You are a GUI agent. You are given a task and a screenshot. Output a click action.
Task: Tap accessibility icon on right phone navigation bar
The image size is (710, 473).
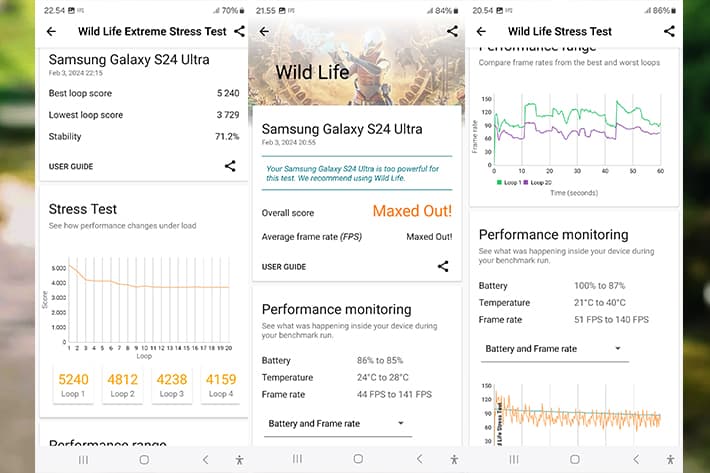click(x=671, y=459)
